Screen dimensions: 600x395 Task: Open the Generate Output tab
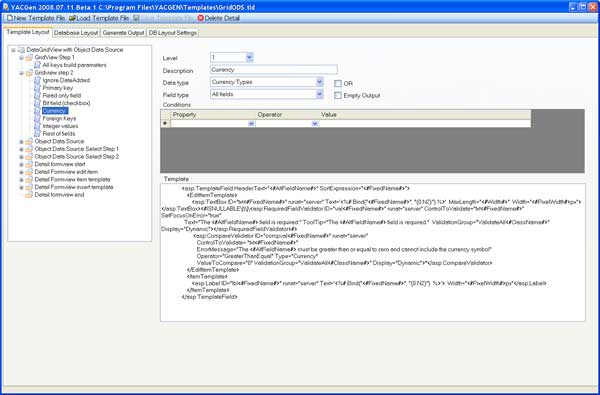[123, 33]
